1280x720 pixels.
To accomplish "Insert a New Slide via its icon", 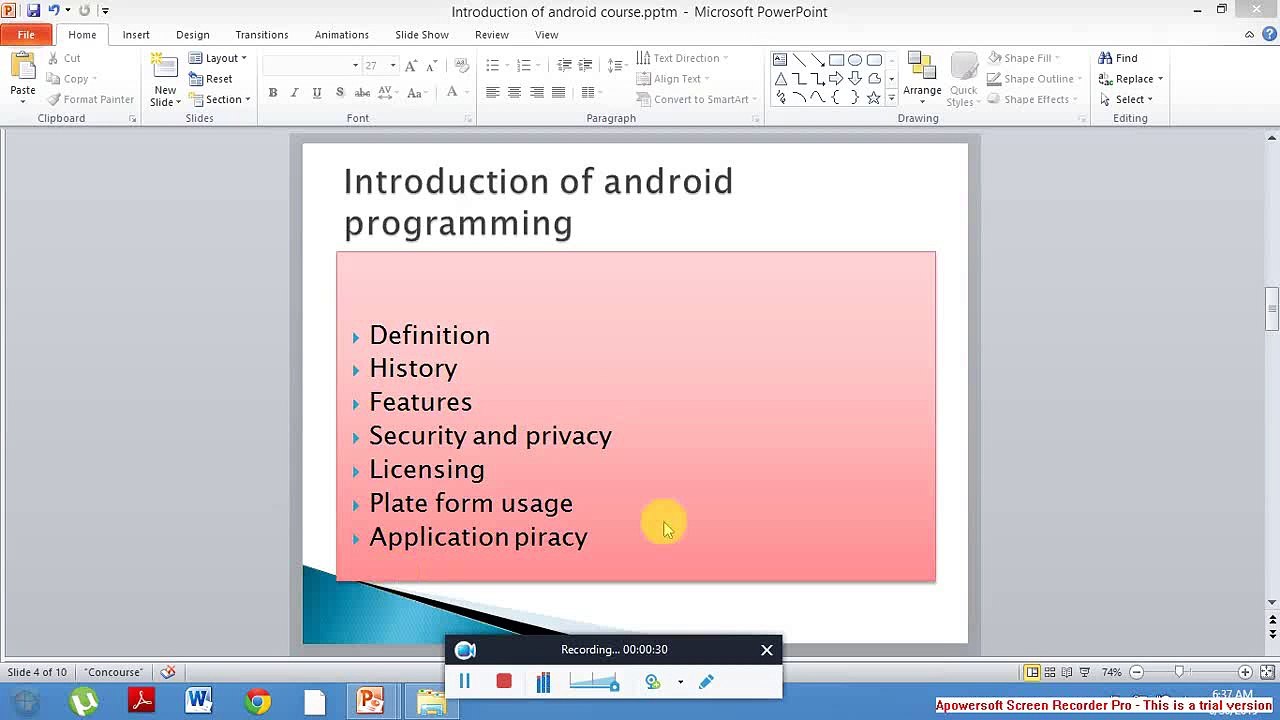I will coord(165,67).
